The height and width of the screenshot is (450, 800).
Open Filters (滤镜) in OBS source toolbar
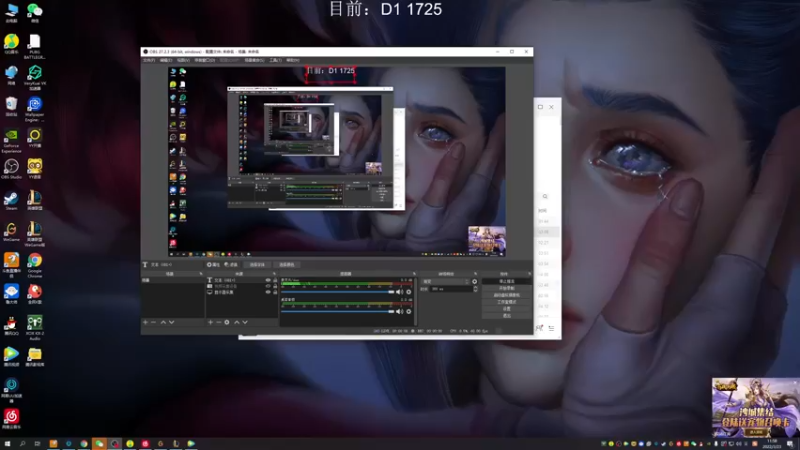[x=231, y=265]
